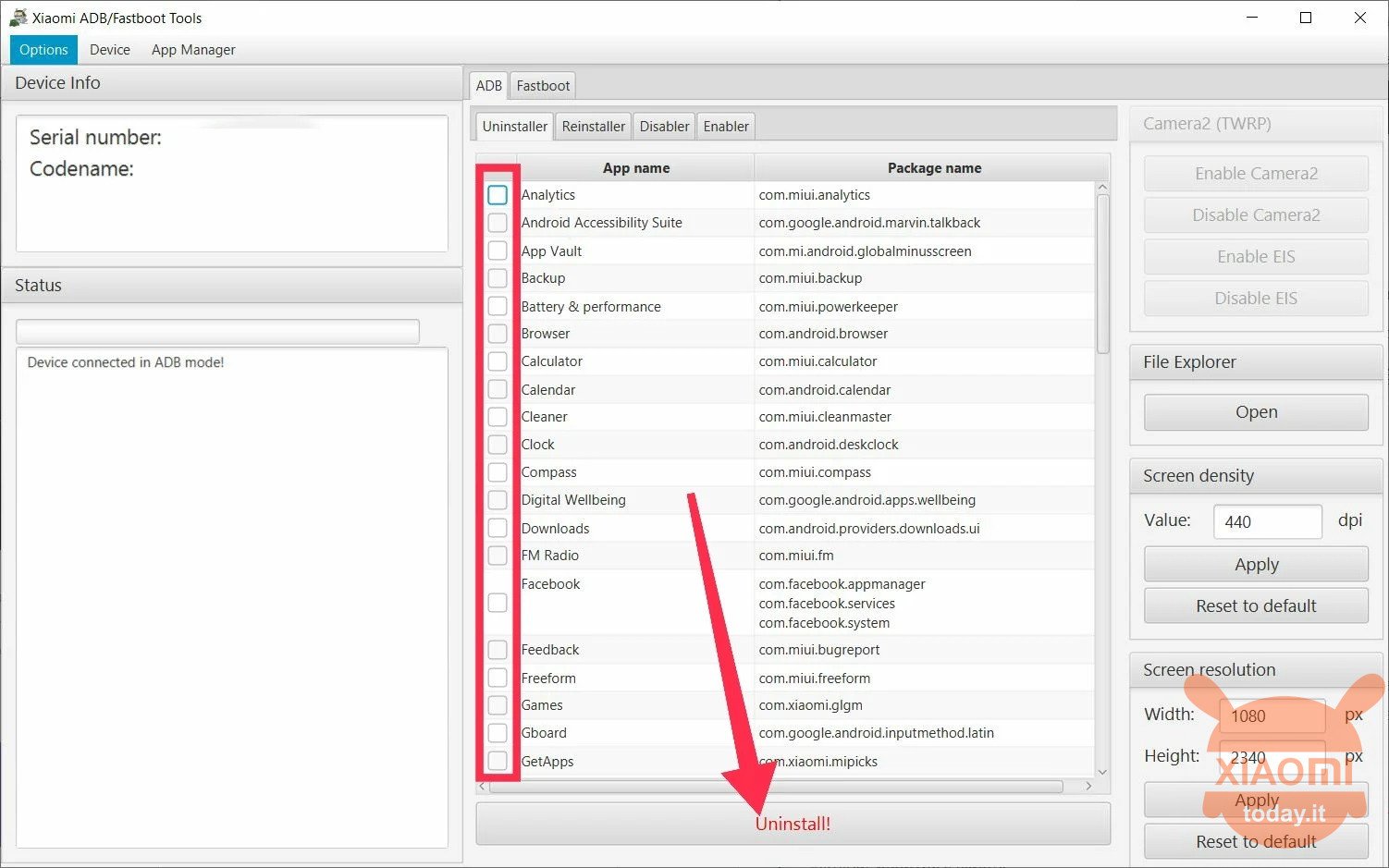Click the Disable Camera2 button
Image resolution: width=1389 pixels, height=868 pixels.
click(1256, 215)
